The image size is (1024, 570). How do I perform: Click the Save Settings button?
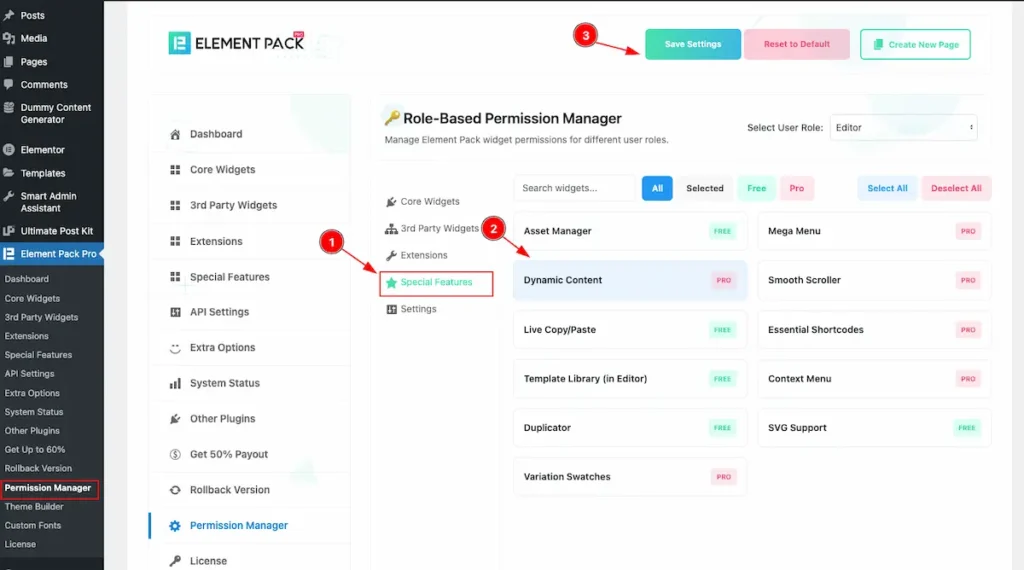(692, 44)
